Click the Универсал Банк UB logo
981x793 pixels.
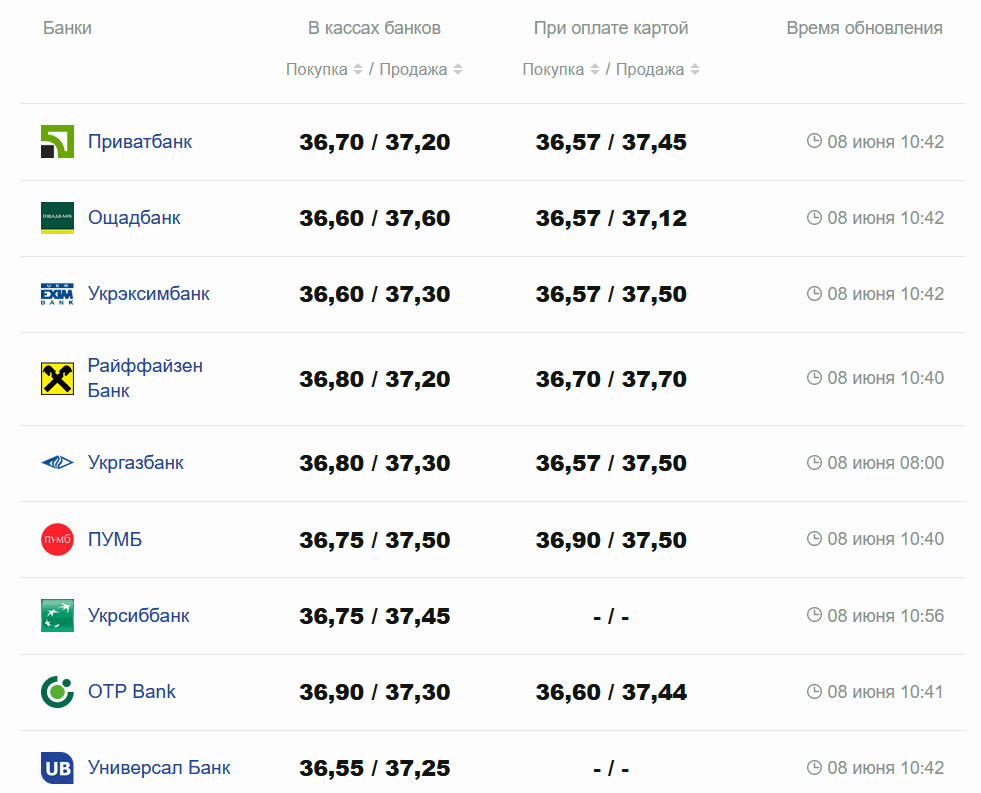click(57, 768)
